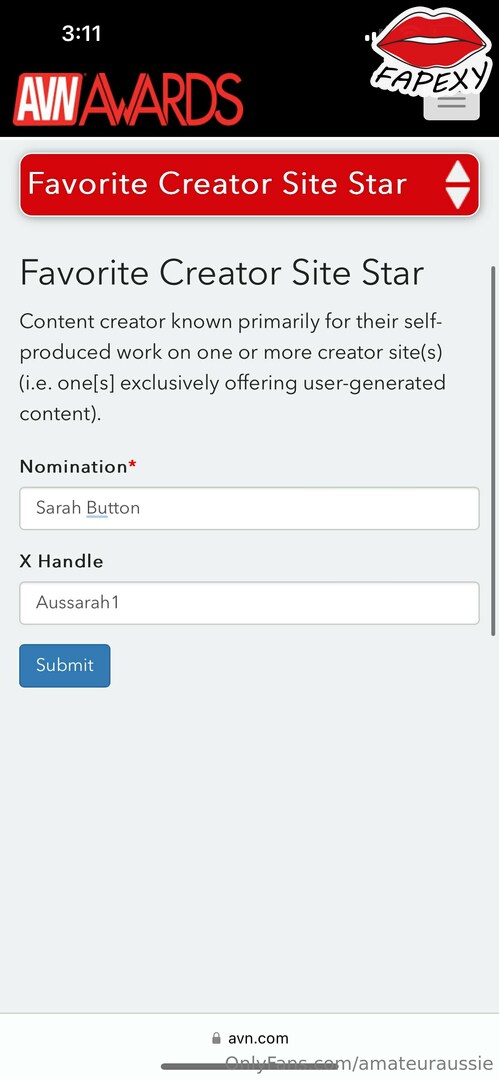Click the Submit button

(x=65, y=665)
